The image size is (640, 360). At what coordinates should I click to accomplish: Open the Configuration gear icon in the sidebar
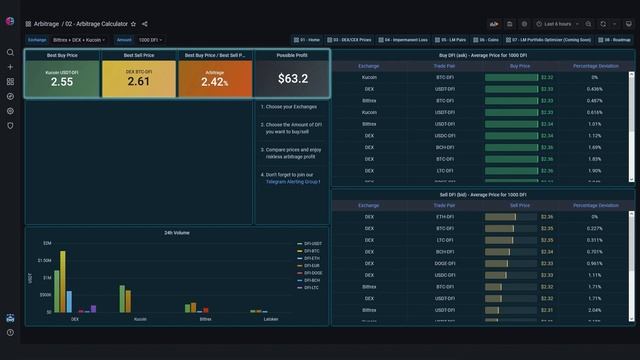coord(10,111)
